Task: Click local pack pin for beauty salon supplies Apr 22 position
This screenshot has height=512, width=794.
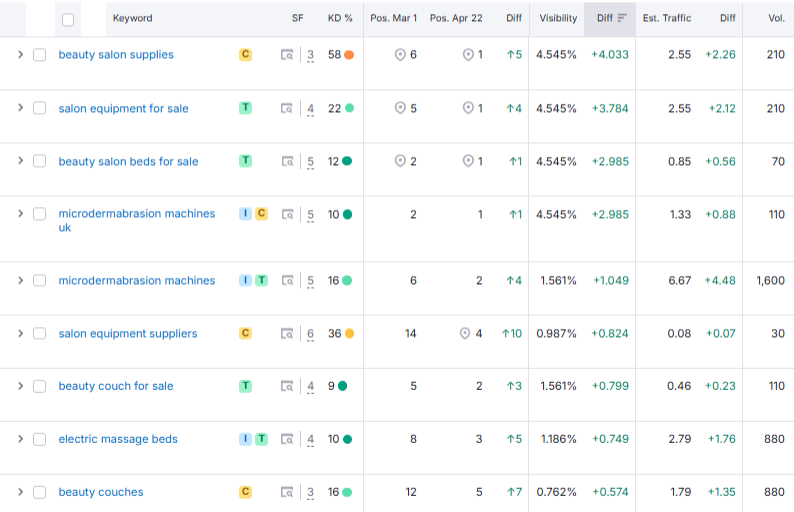Action: (468, 55)
